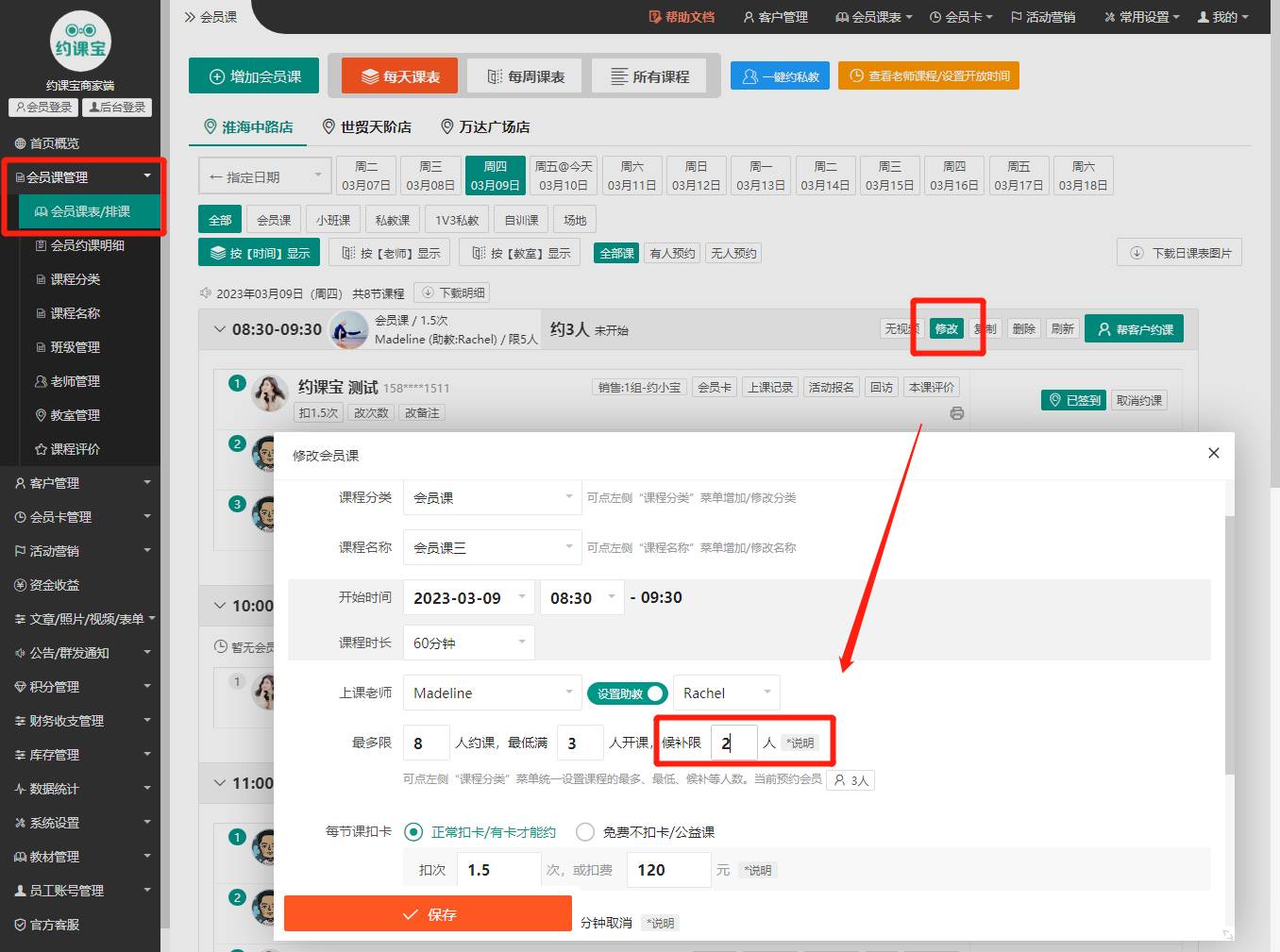The width and height of the screenshot is (1280, 952).
Task: Click the 一键约私教 button
Action: click(780, 76)
